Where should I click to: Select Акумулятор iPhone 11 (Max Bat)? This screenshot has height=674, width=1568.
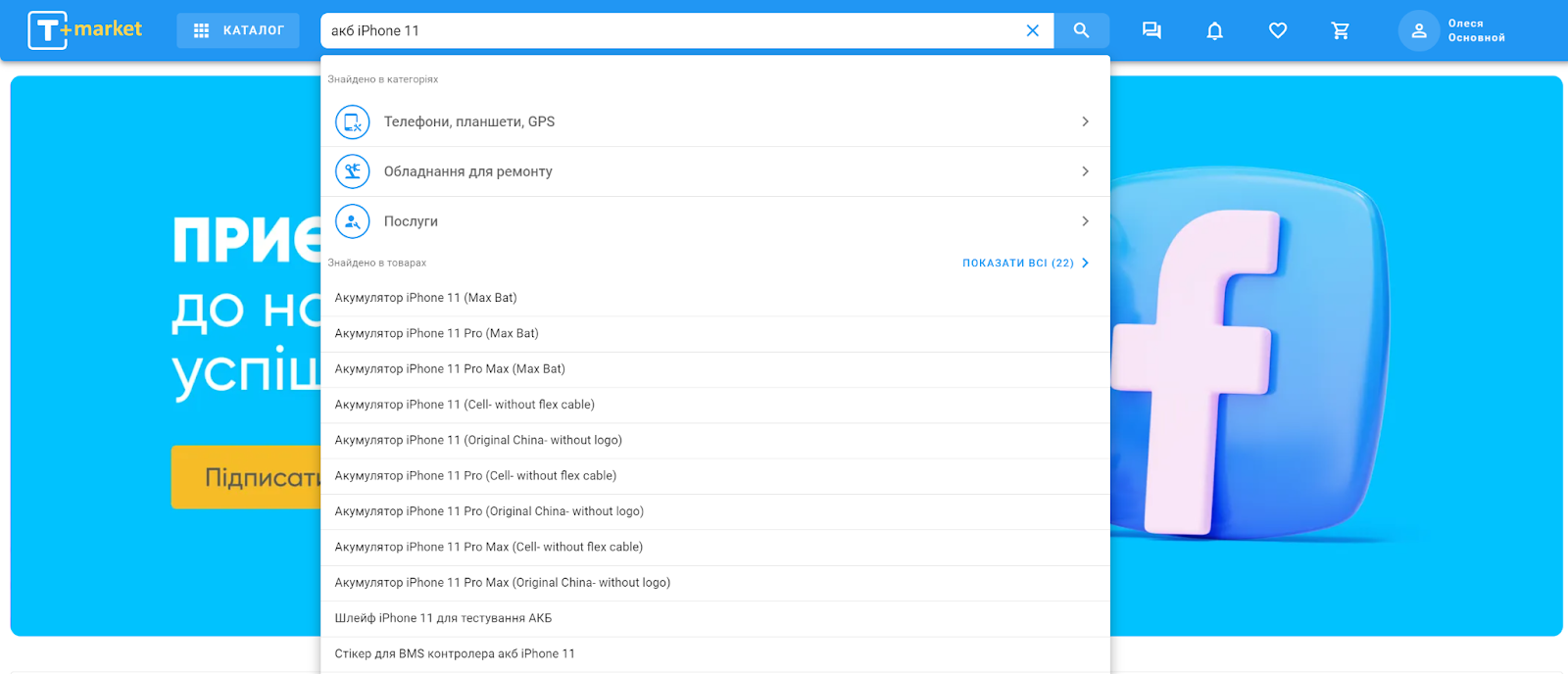point(715,298)
